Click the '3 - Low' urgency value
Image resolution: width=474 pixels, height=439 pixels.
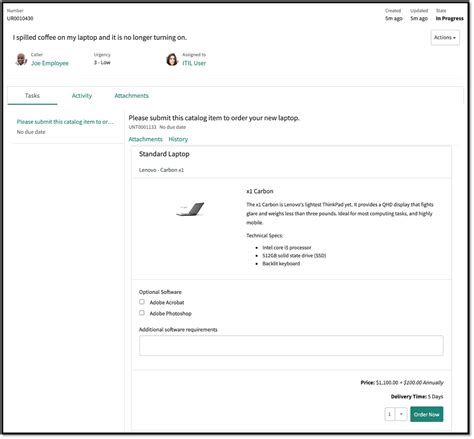pyautogui.click(x=102, y=62)
